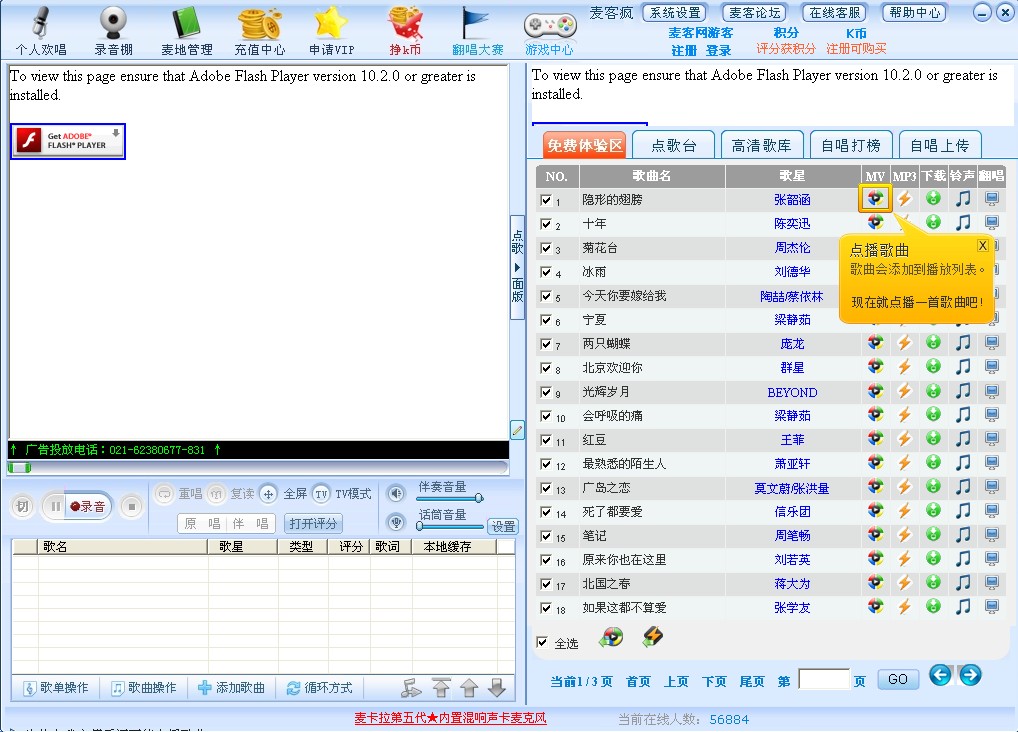Uncheck the checkbox next to 宁夏
This screenshot has width=1018, height=732.
(x=545, y=319)
